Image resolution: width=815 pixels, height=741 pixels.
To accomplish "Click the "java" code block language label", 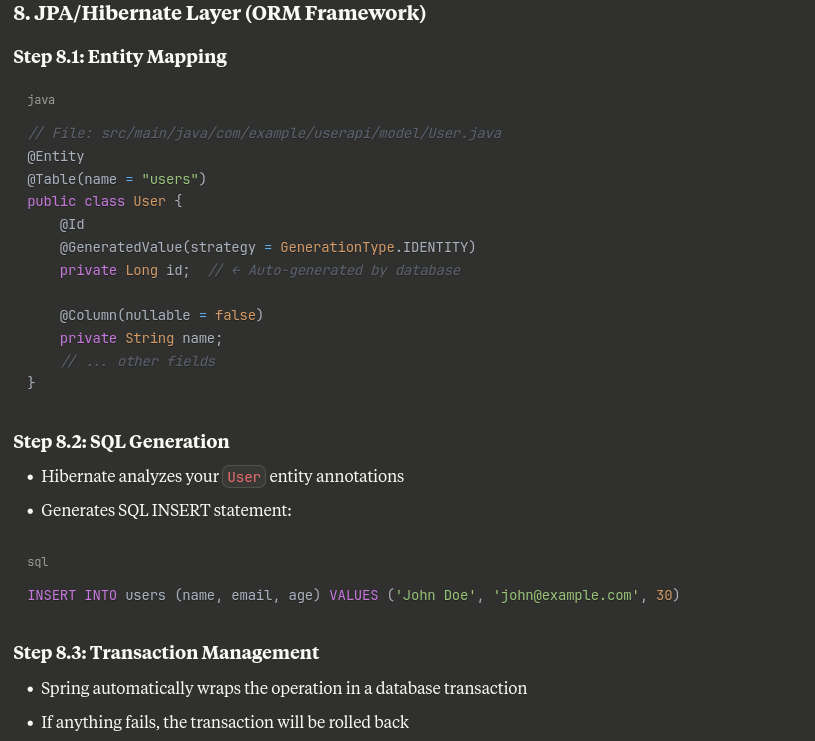I will tap(41, 100).
